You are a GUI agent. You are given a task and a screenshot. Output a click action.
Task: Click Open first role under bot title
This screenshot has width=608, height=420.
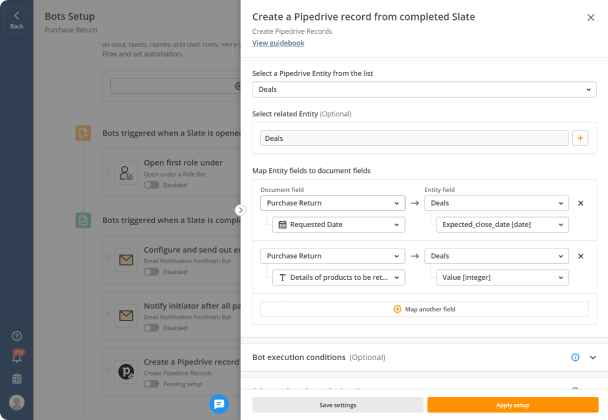[183, 163]
